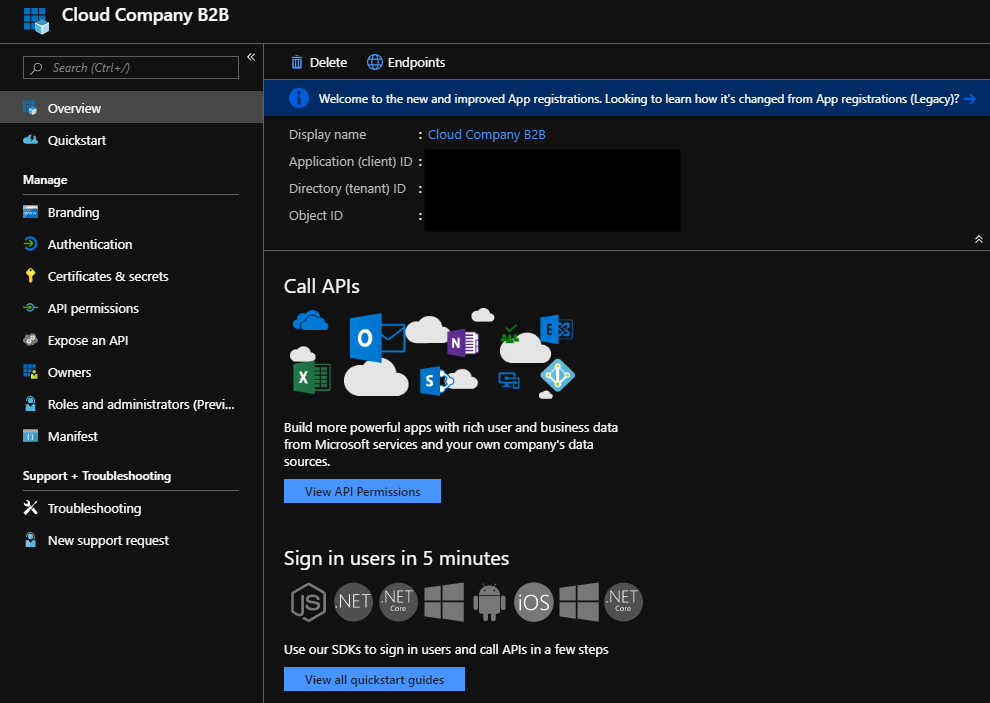Click the Android quickstart icon
The height and width of the screenshot is (703, 990).
[x=488, y=602]
